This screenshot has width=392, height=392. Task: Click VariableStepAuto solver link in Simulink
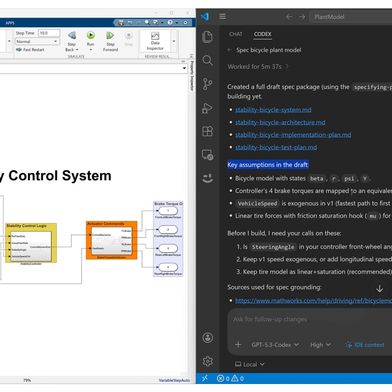pos(174,380)
